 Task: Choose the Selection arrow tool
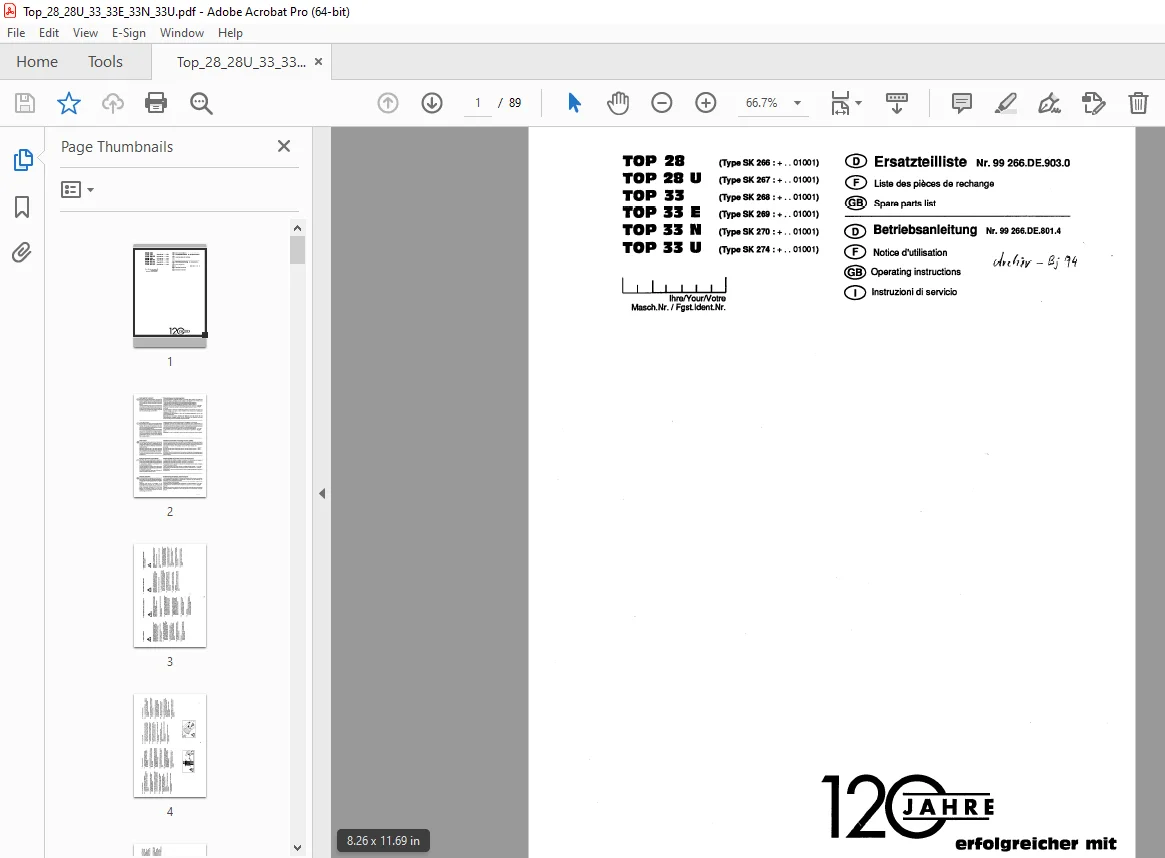(x=574, y=103)
